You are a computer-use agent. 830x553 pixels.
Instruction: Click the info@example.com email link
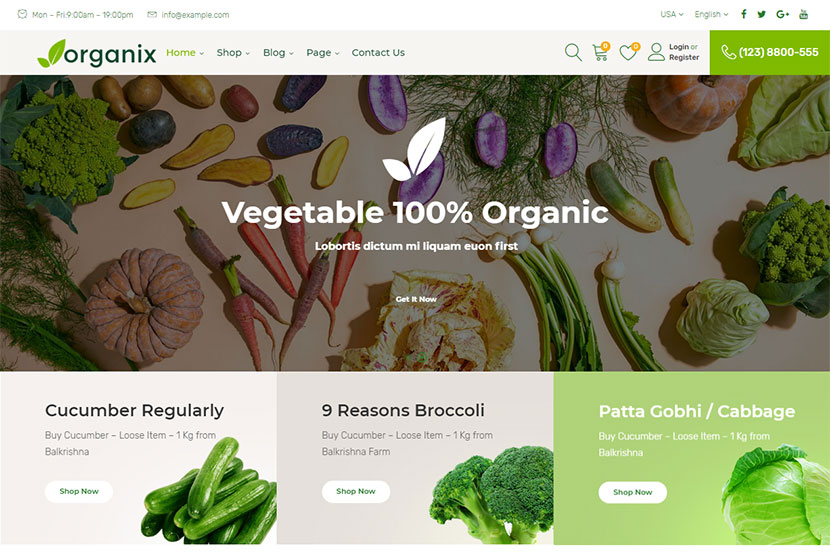[195, 15]
